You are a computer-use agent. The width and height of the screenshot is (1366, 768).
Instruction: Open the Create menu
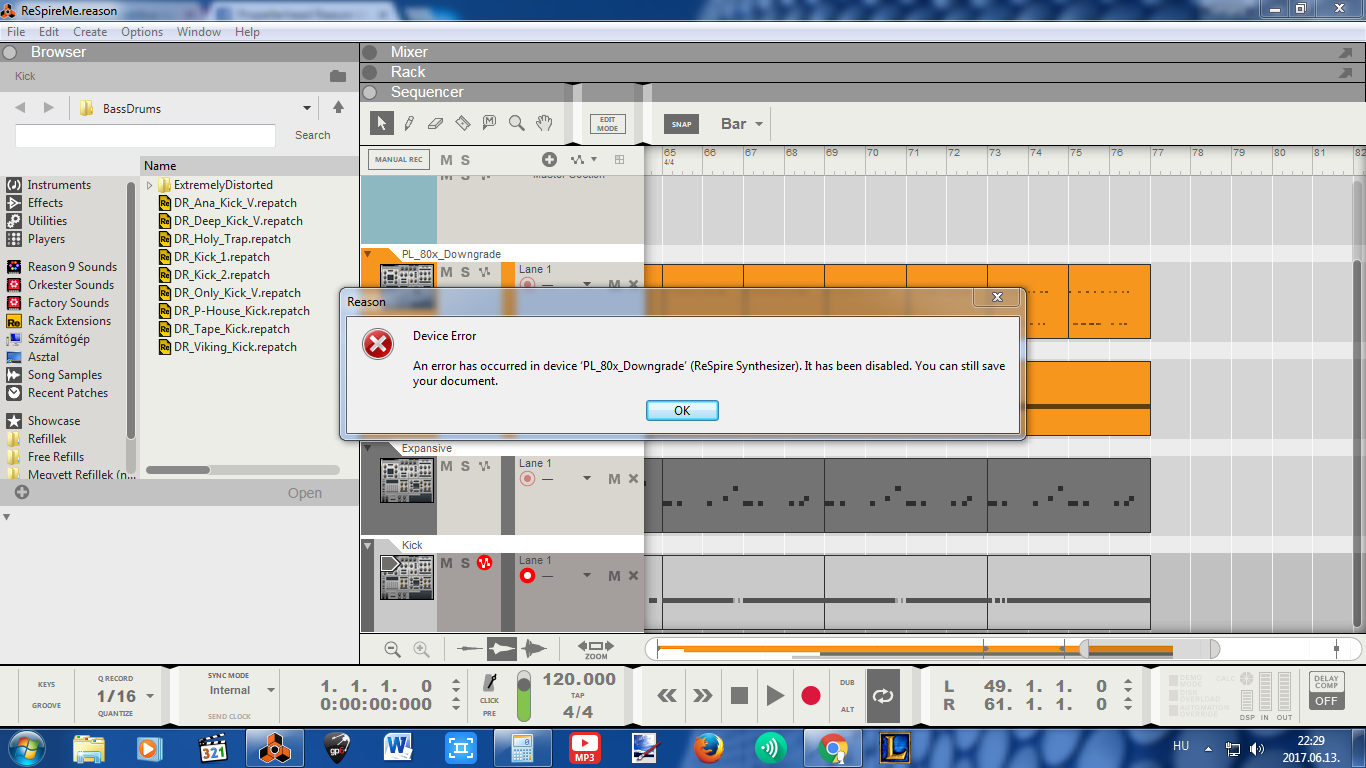tap(90, 32)
